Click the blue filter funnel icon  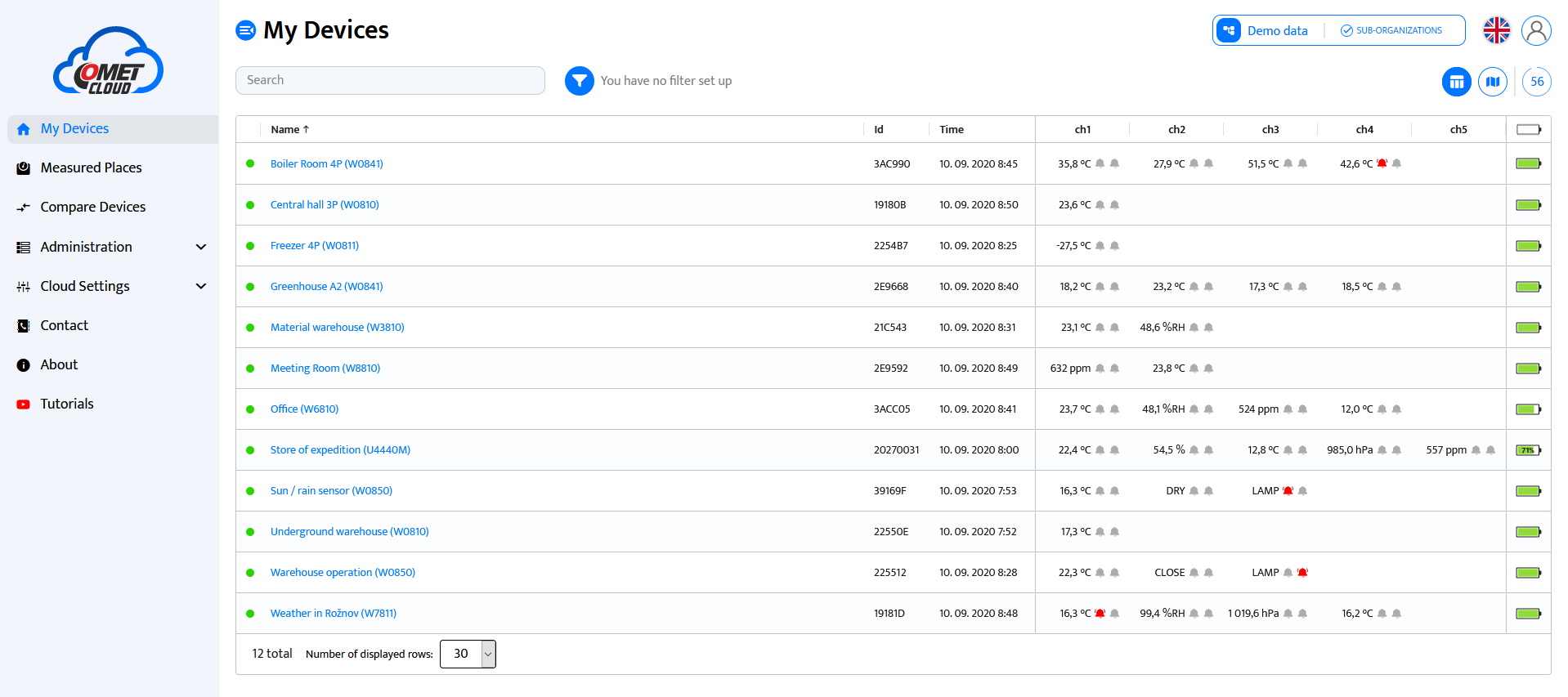pos(579,81)
